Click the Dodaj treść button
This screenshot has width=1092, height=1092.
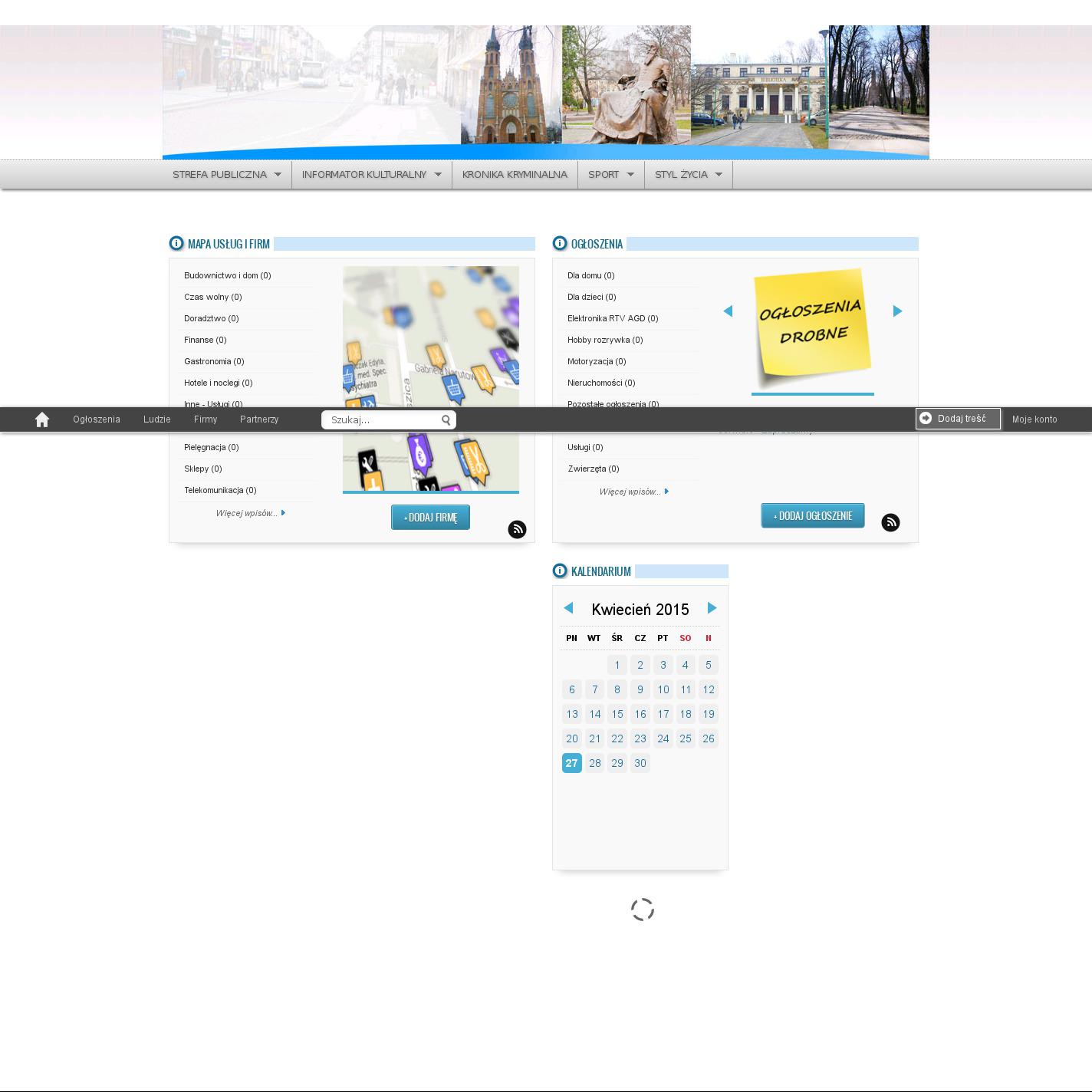[x=958, y=419]
